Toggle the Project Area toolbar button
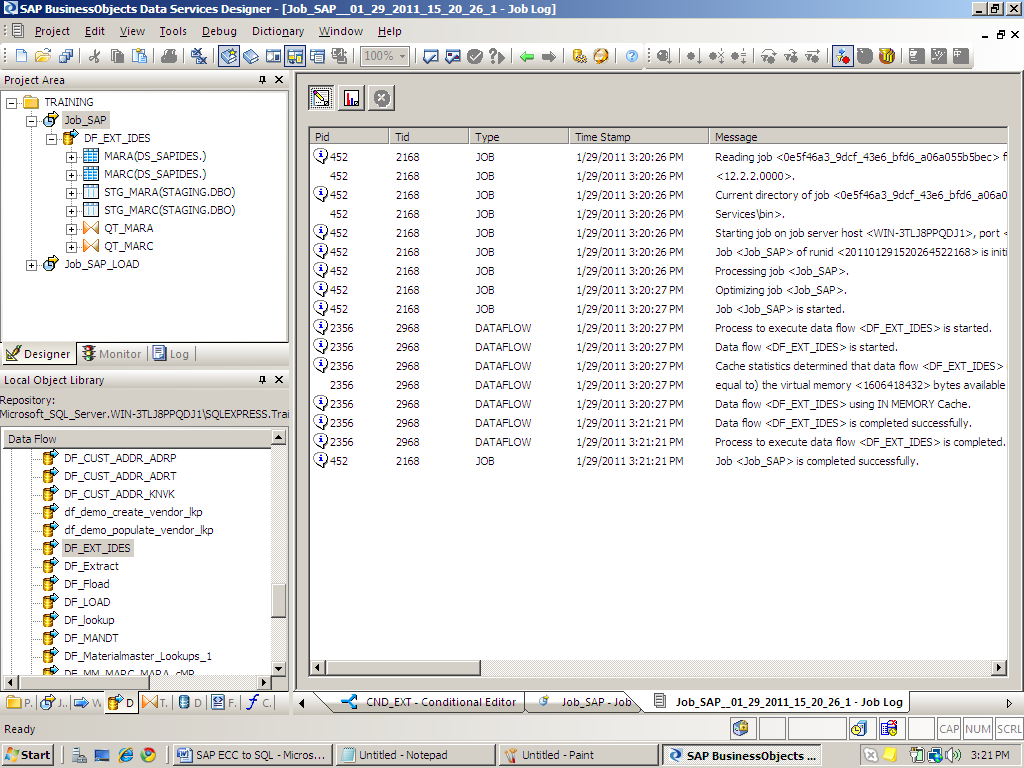This screenshot has height=768, width=1024. tap(295, 56)
